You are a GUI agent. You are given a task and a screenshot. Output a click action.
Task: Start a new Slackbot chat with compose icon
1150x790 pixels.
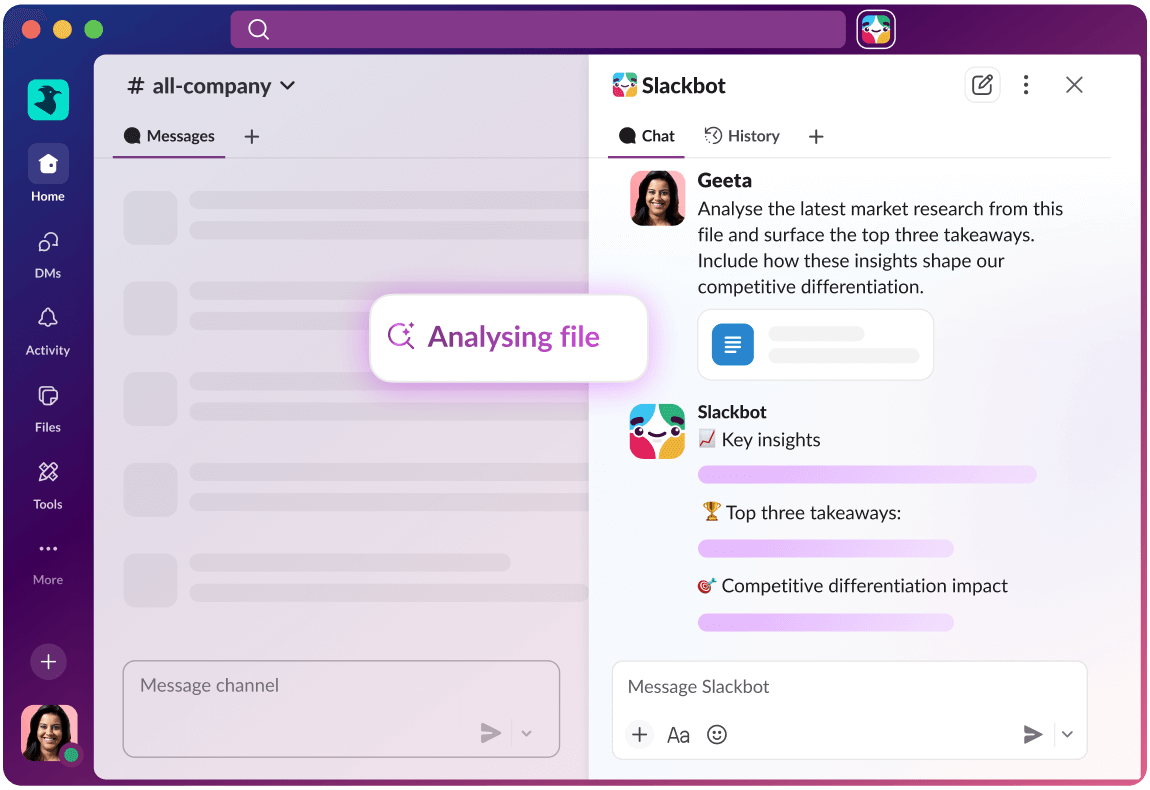click(x=982, y=85)
